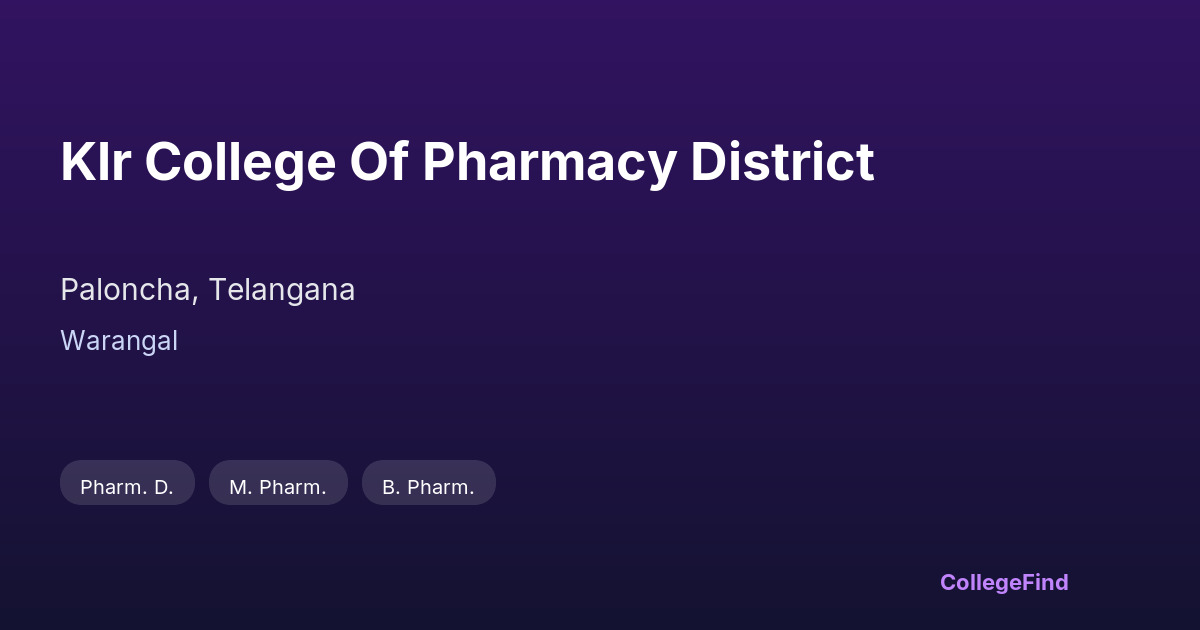This screenshot has height=630, width=1200.
Task: Click the Find part of CollegeFind logo
Action: click(1044, 582)
